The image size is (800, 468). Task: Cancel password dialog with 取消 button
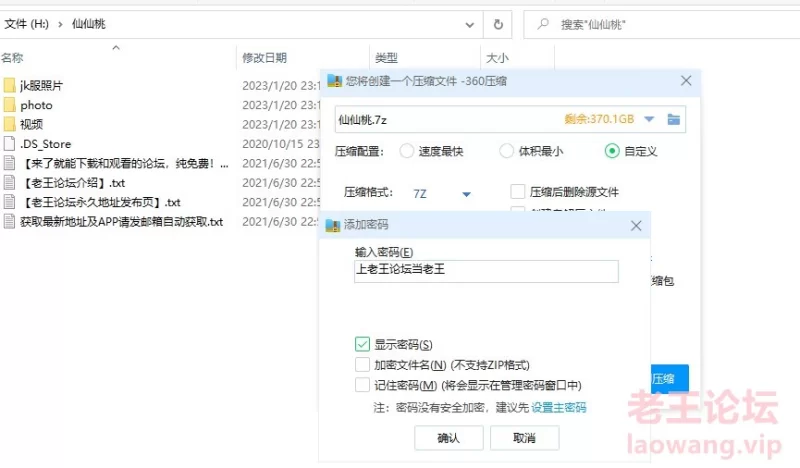point(524,438)
